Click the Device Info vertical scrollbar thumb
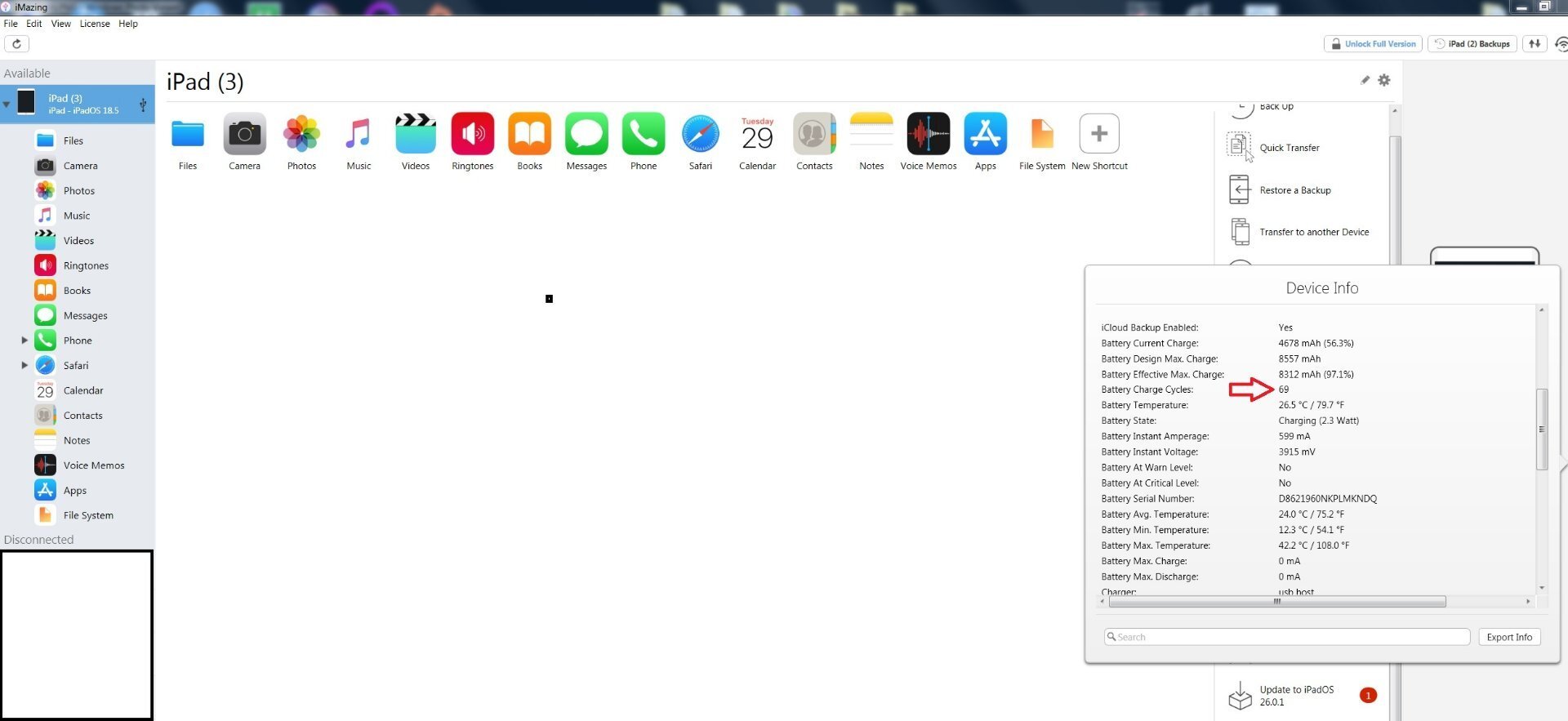 tap(1542, 429)
